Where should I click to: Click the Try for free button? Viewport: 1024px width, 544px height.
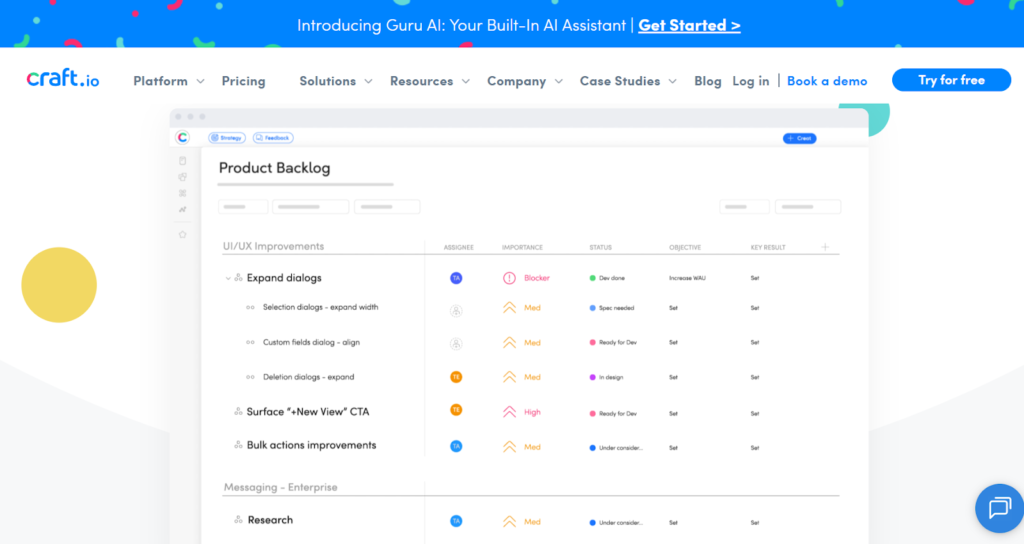951,80
